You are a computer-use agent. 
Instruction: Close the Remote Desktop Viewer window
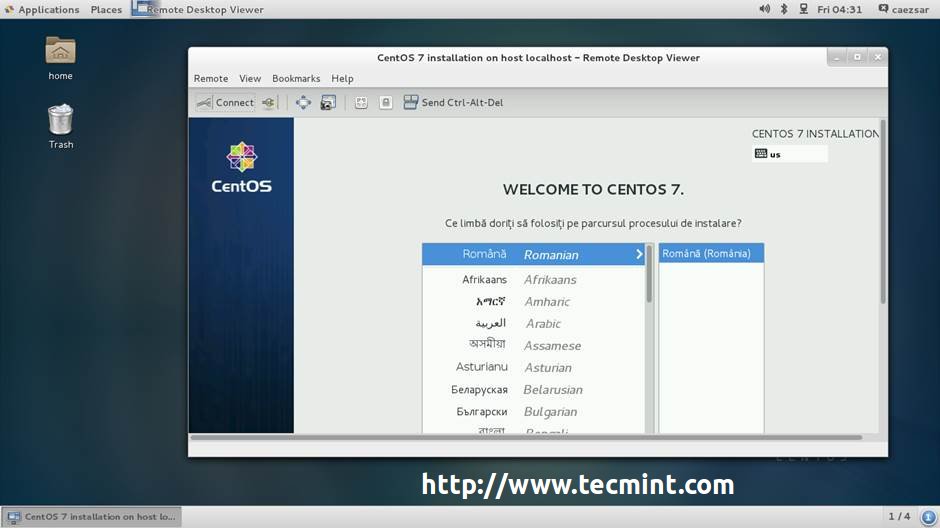pos(878,57)
